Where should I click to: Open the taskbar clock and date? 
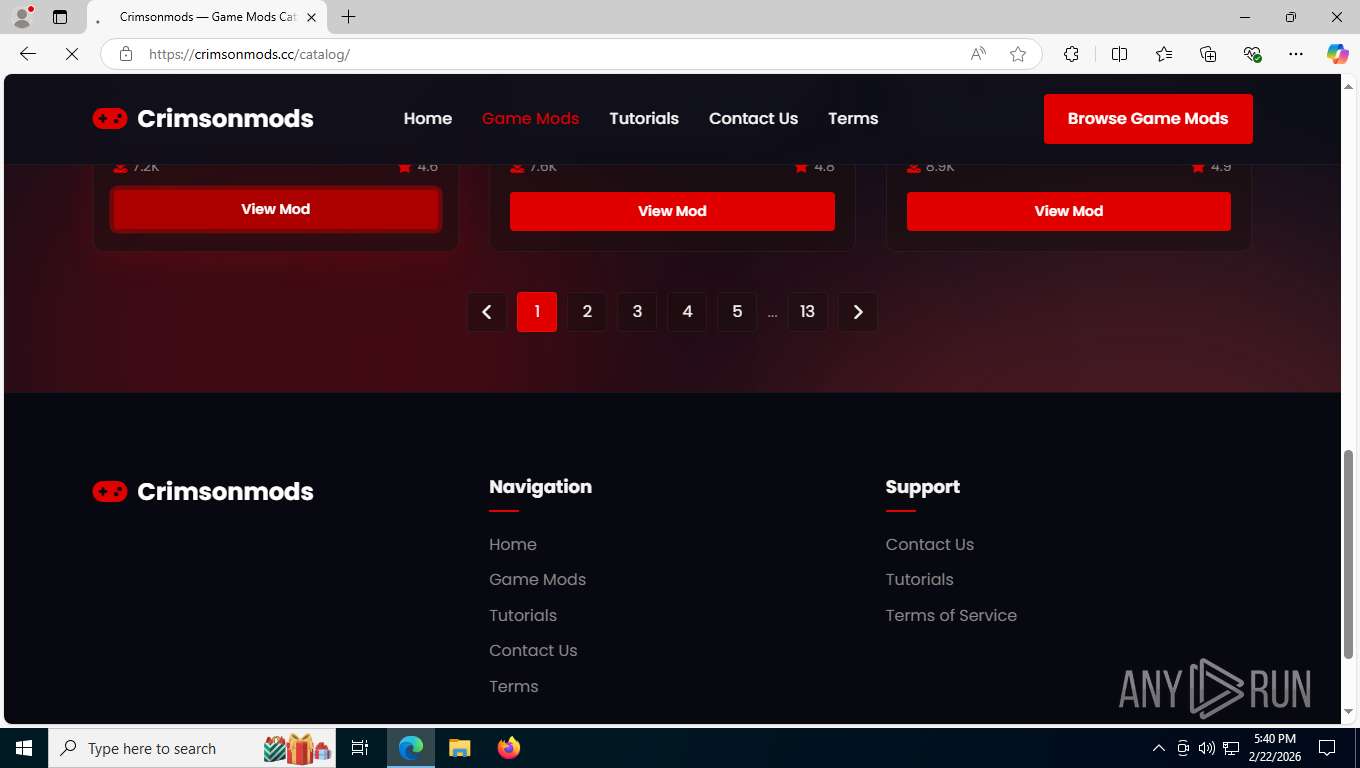pyautogui.click(x=1274, y=748)
